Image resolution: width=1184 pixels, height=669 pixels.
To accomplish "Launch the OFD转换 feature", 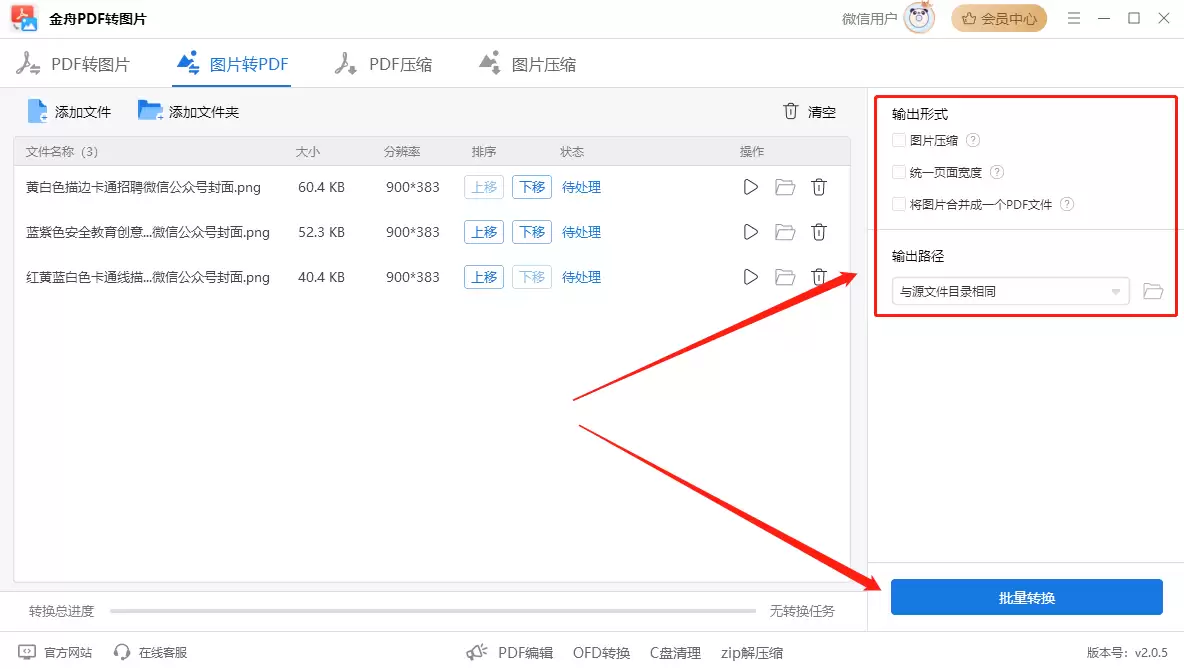I will coord(601,651).
